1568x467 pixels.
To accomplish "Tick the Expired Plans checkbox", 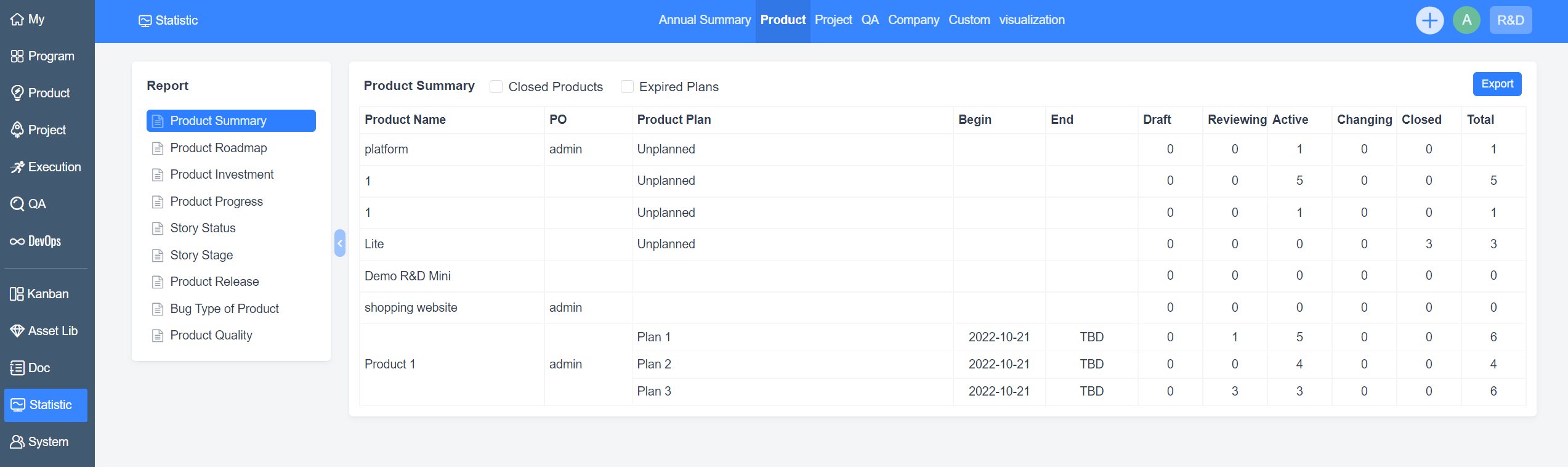I will click(627, 87).
